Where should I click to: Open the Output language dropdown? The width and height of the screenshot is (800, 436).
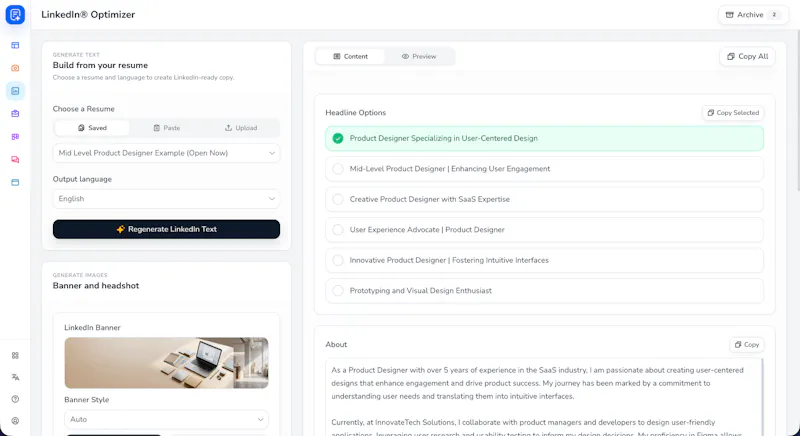tap(166, 199)
